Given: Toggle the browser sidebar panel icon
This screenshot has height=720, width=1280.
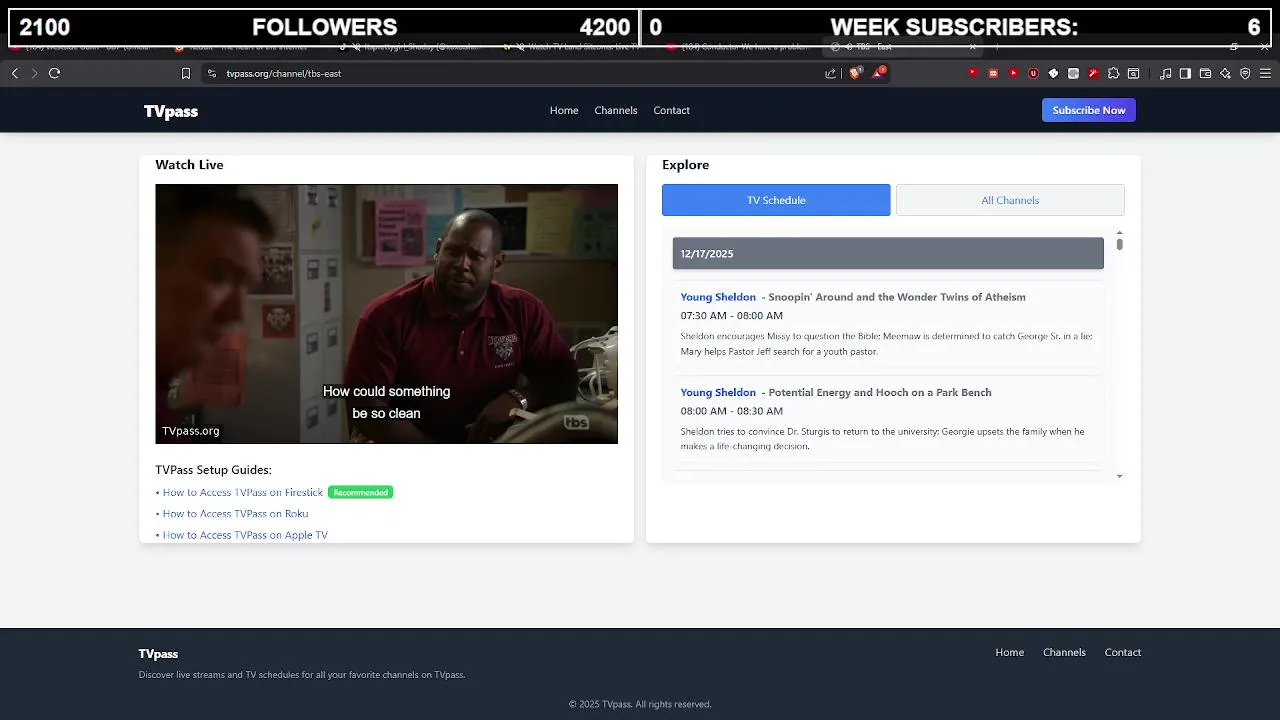Looking at the screenshot, I should pos(1185,73).
